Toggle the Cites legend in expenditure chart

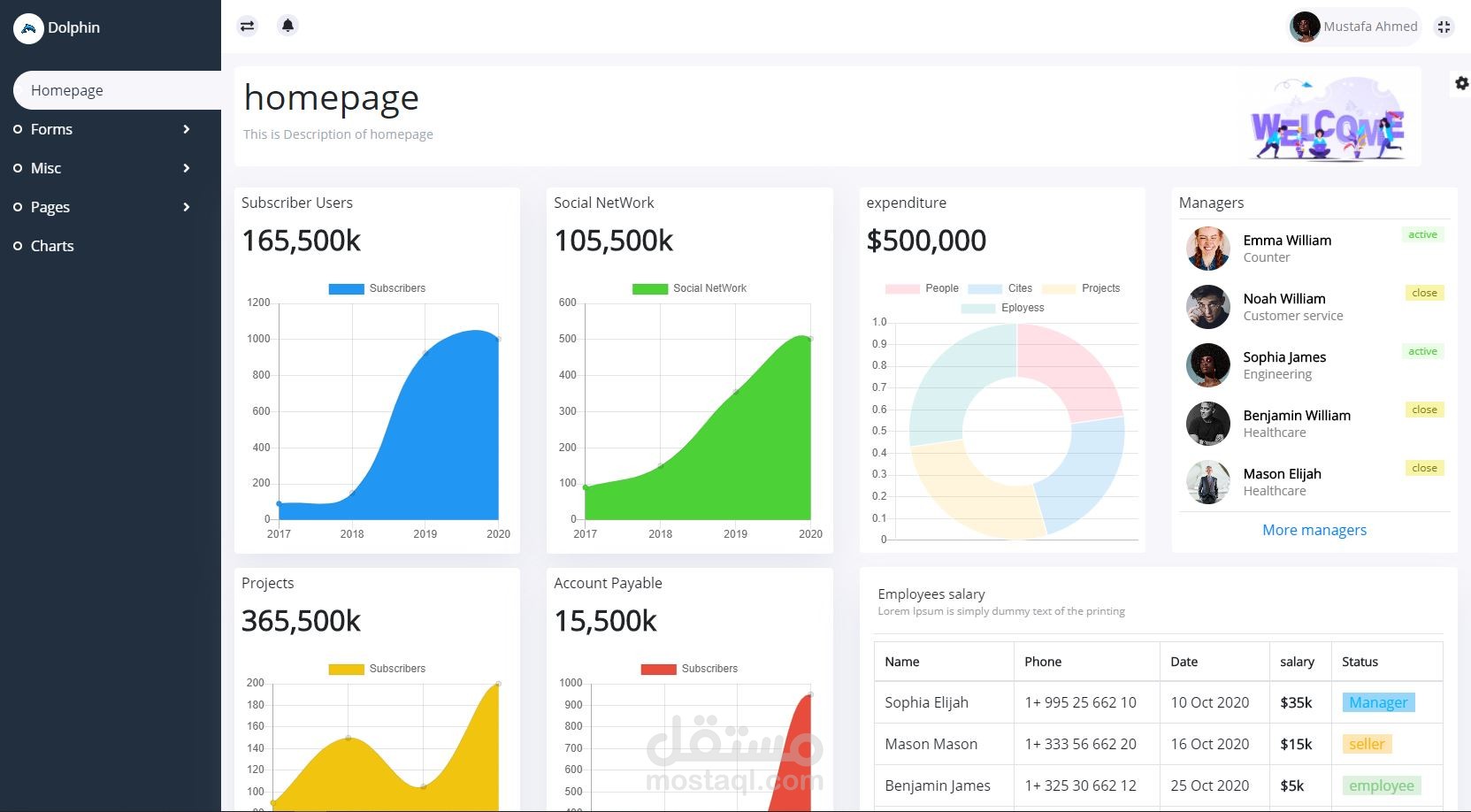[1000, 288]
